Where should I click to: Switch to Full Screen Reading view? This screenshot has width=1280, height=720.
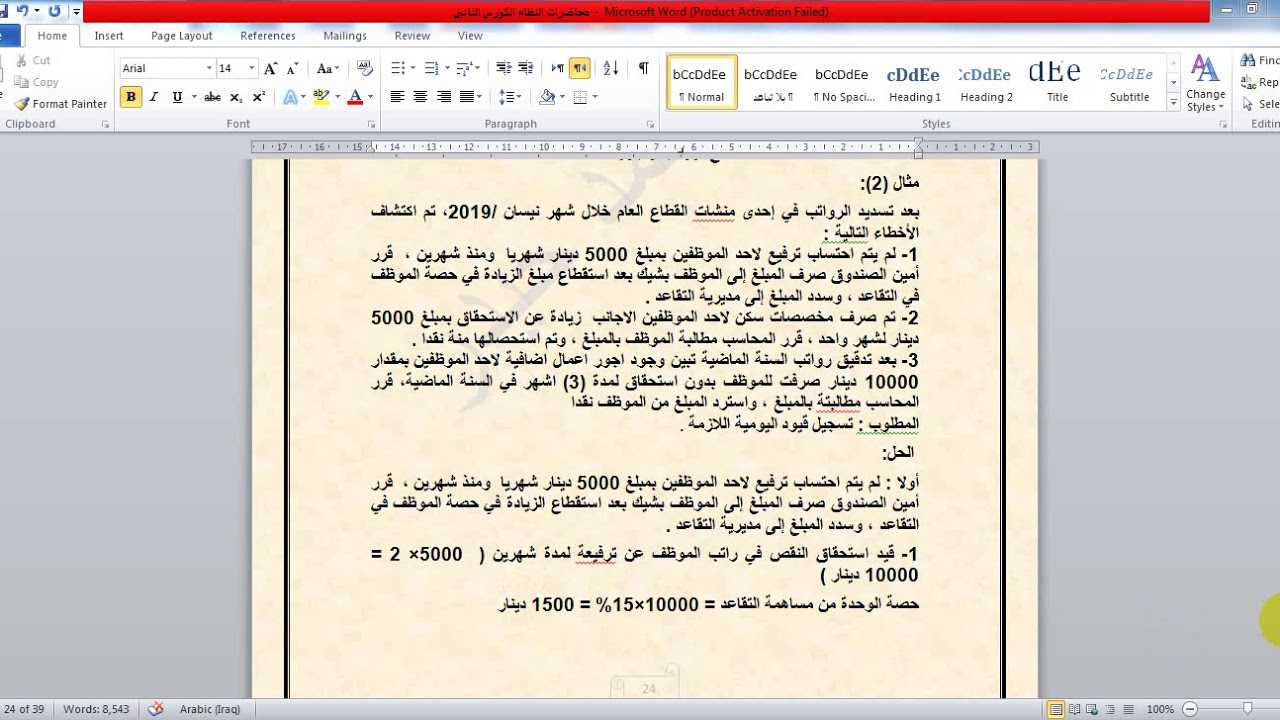click(x=1075, y=709)
